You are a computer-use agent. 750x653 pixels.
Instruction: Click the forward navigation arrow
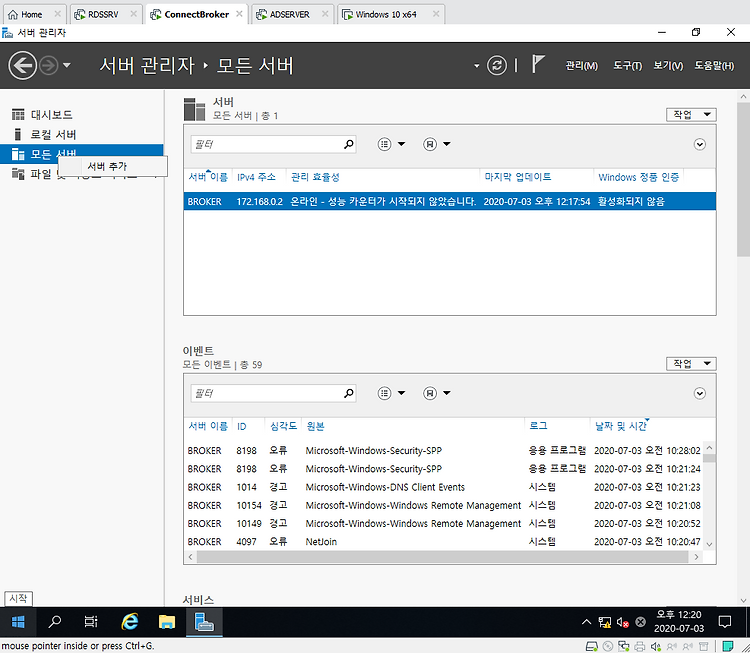tap(48, 65)
